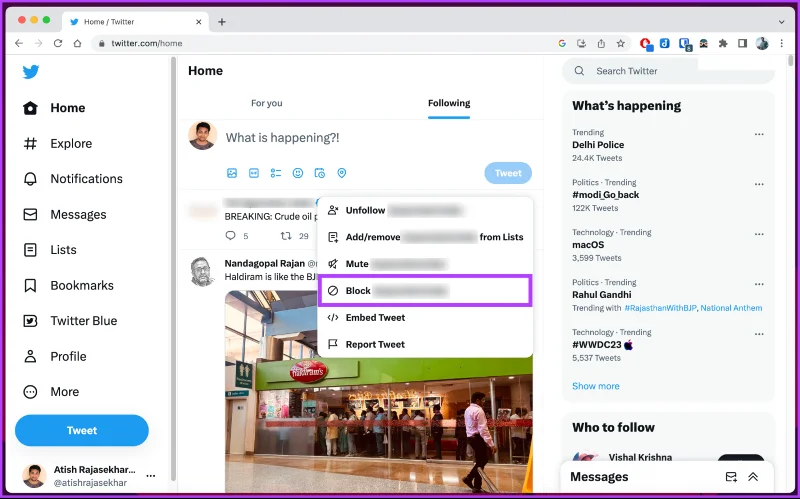Open options for #WWDC23 trend
The height and width of the screenshot is (499, 800).
click(x=759, y=334)
